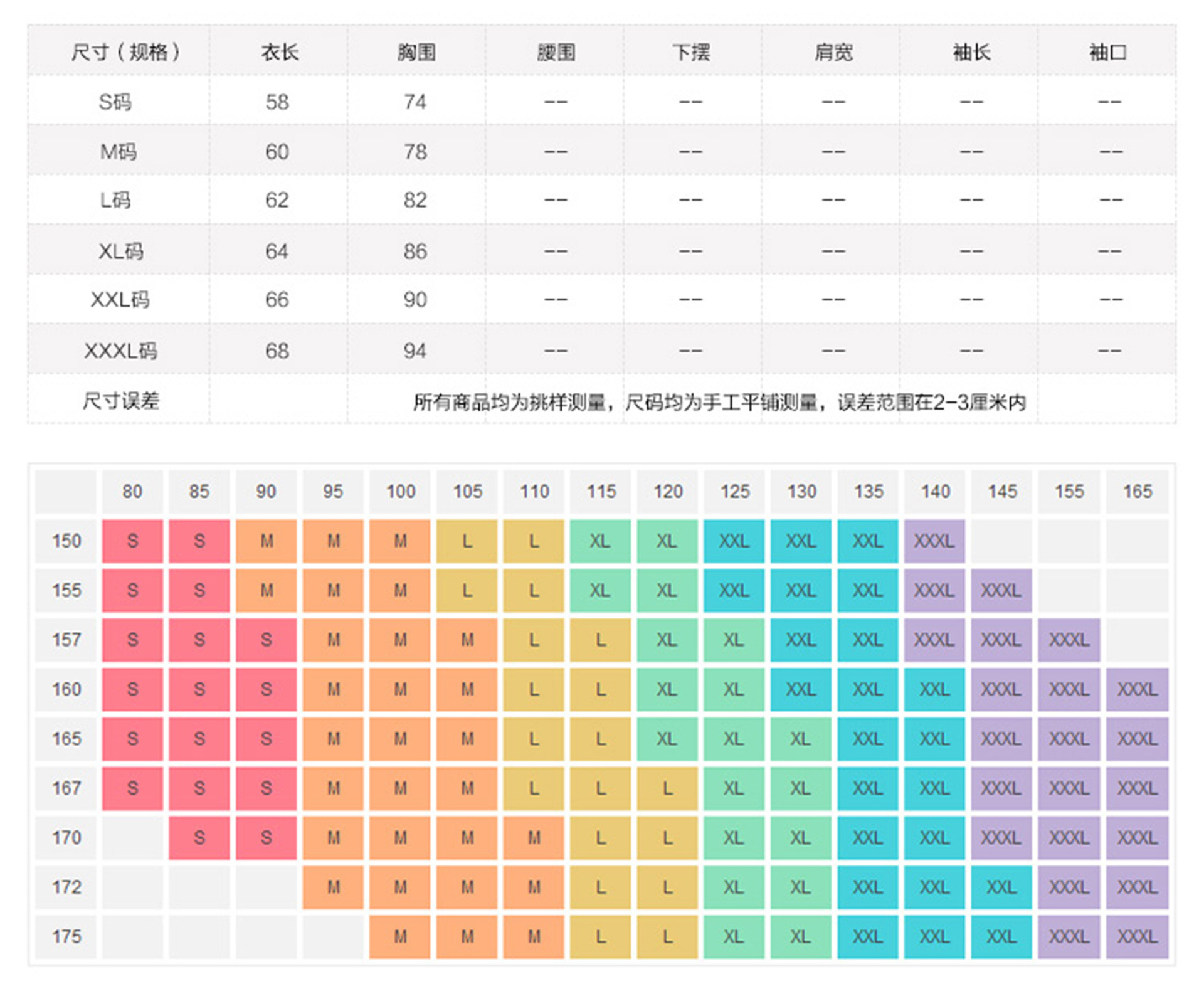Click the yellow L cell in row 167 under 120
This screenshot has height=984, width=1204.
667,788
